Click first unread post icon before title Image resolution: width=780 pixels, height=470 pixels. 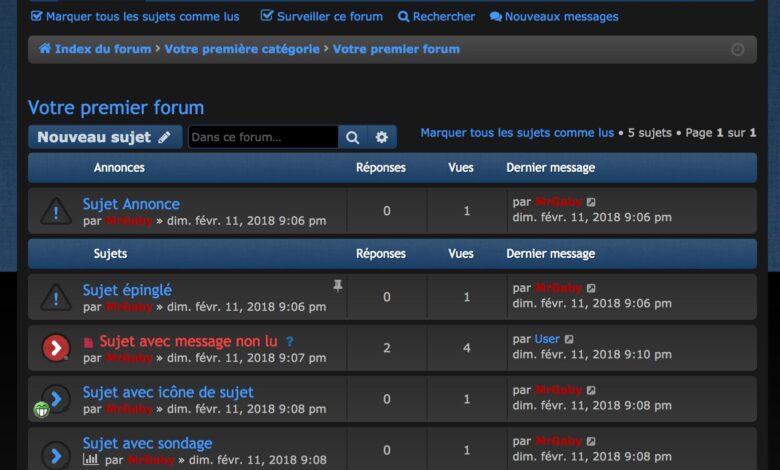[88, 342]
